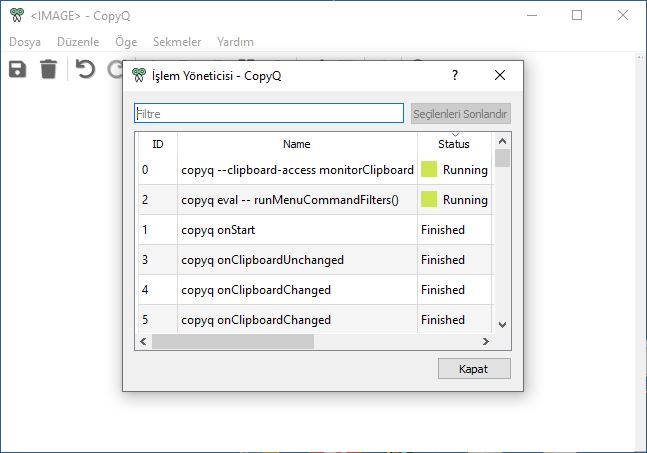Click the green status swatch for monitorClipboard
647x453 pixels.
pyautogui.click(x=429, y=170)
